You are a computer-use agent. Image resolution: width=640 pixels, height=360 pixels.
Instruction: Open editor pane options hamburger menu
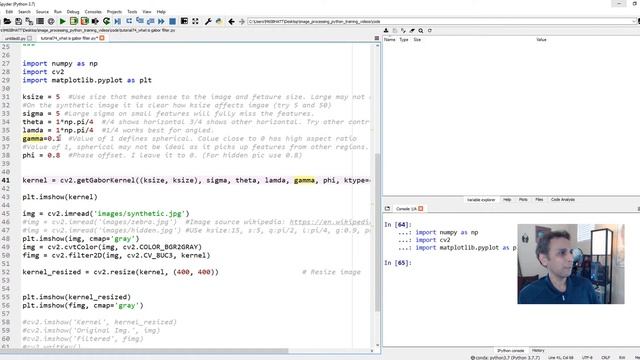[x=376, y=38]
